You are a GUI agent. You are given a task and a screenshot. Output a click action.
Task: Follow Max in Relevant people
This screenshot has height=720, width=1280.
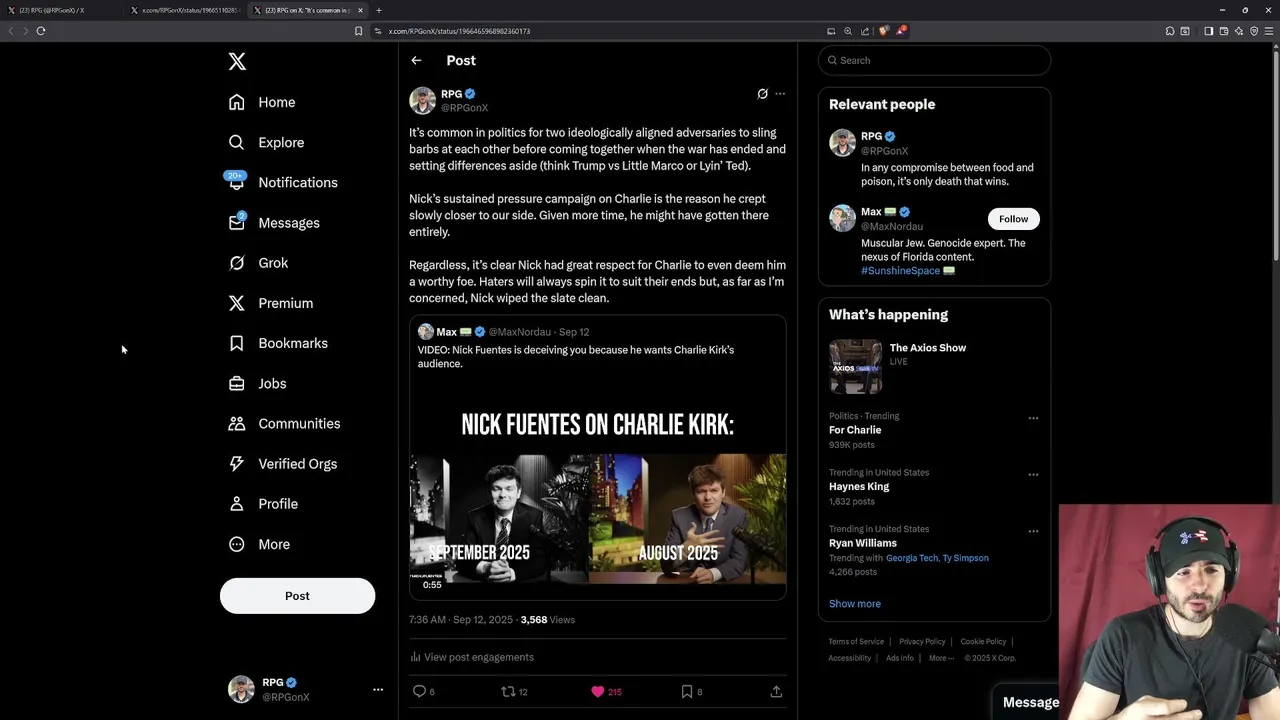pyautogui.click(x=1013, y=219)
